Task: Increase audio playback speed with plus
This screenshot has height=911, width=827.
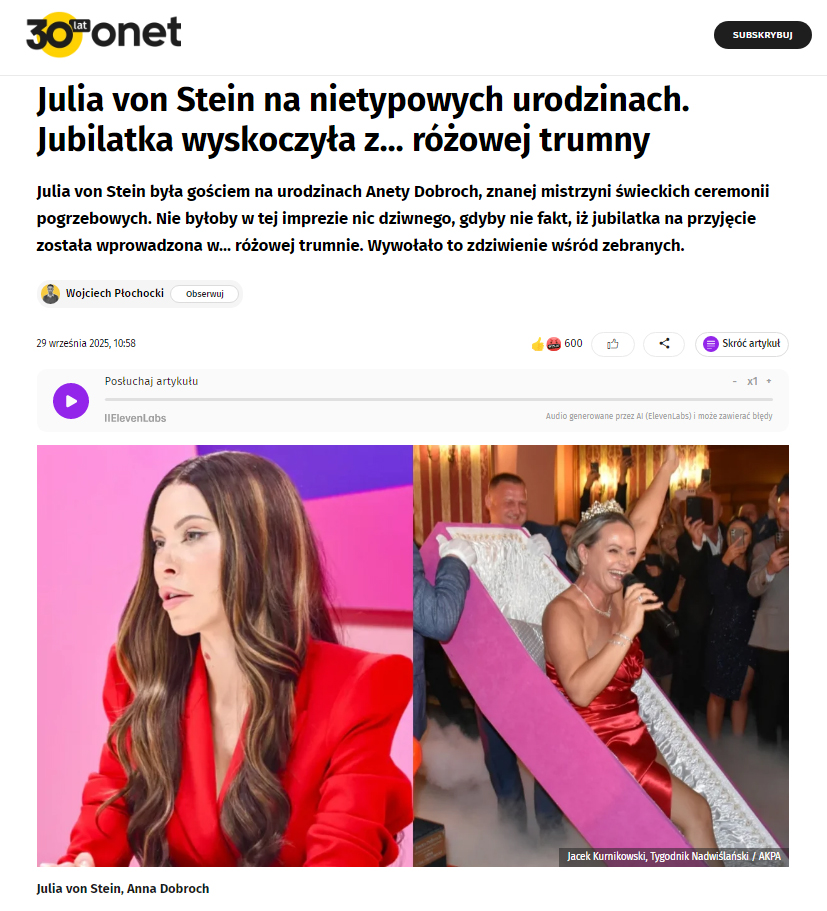Action: (x=768, y=381)
